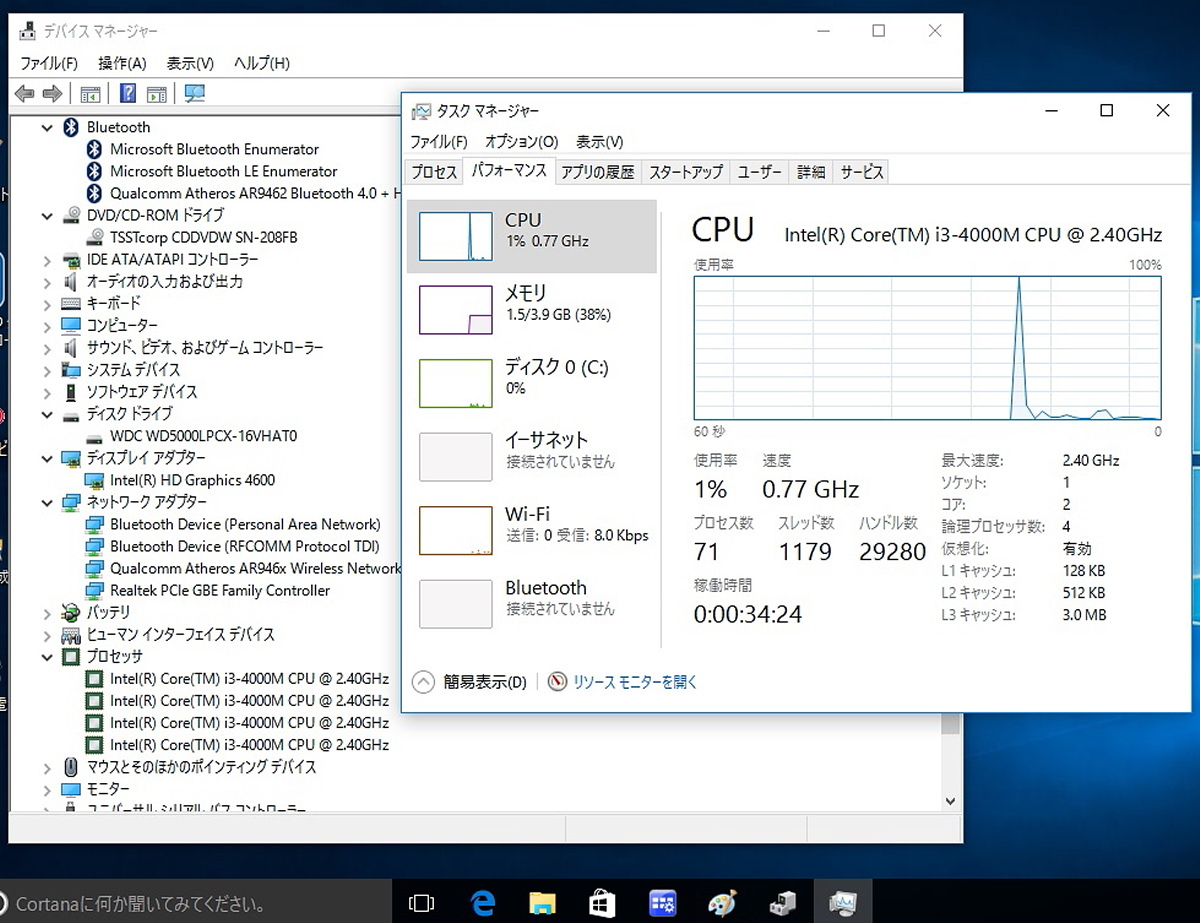Click the show-hidden-devices properties toolbar icon
The height and width of the screenshot is (923, 1200).
pyautogui.click(x=156, y=94)
